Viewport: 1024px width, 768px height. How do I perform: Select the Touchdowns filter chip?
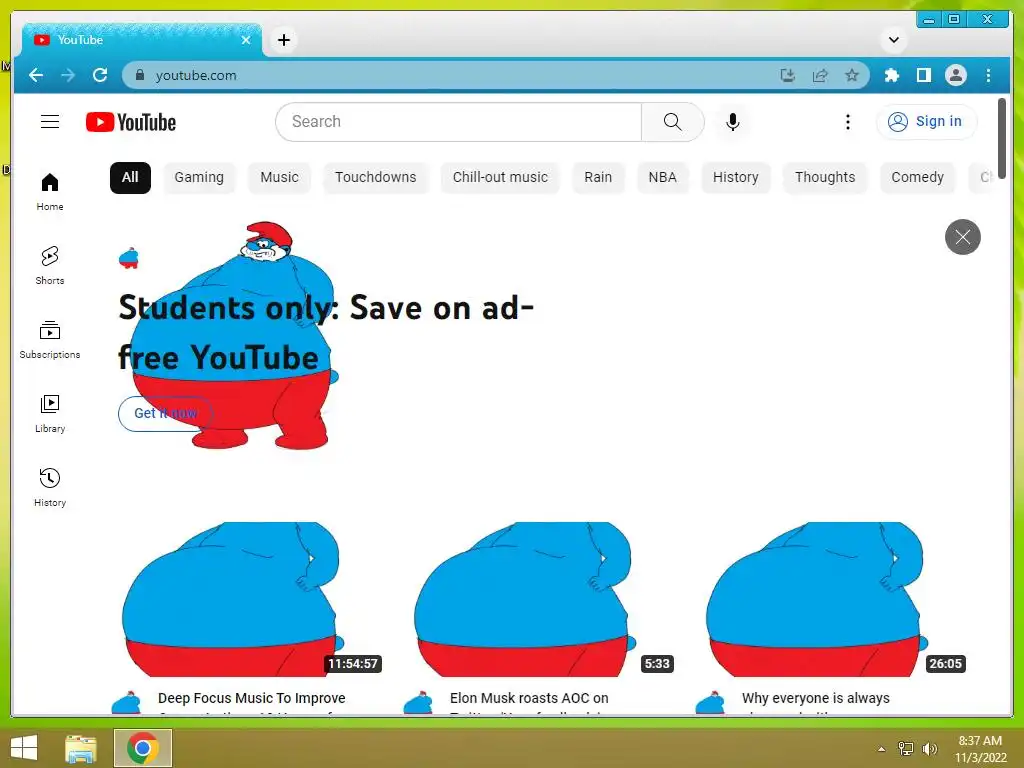(x=376, y=178)
